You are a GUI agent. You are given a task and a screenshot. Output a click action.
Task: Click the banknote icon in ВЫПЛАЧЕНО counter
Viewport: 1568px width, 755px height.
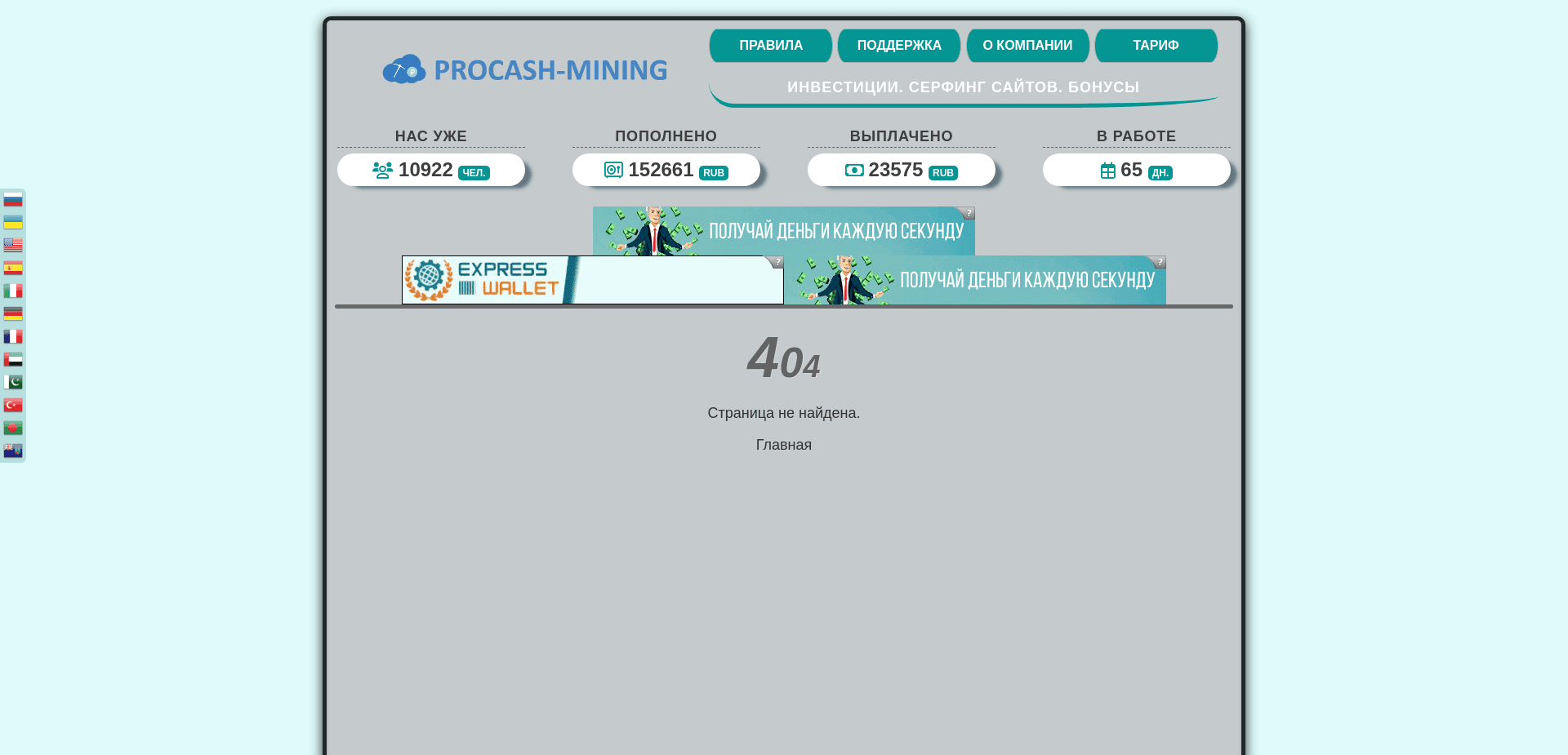click(x=854, y=170)
